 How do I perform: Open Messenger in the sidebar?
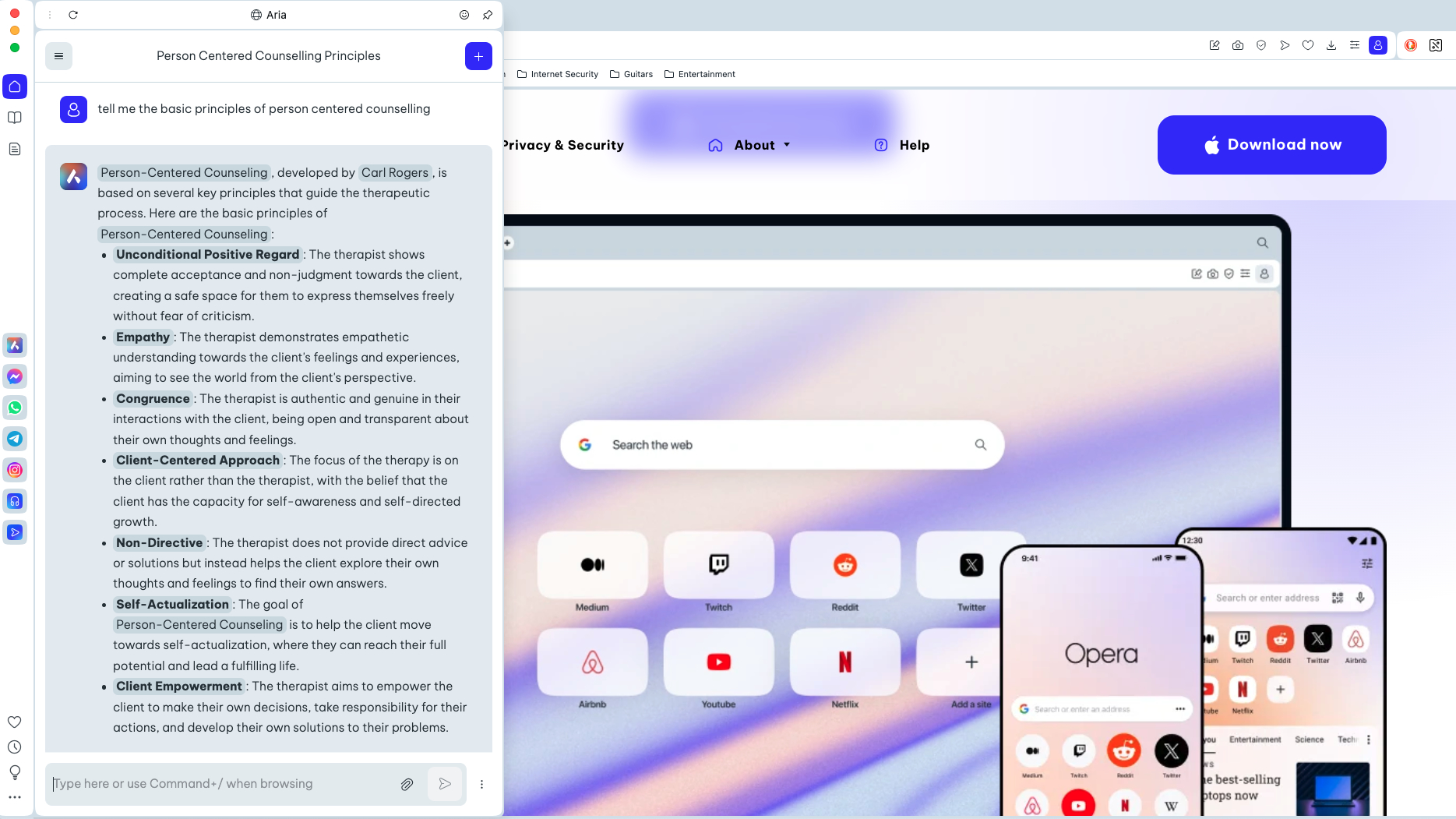(15, 376)
